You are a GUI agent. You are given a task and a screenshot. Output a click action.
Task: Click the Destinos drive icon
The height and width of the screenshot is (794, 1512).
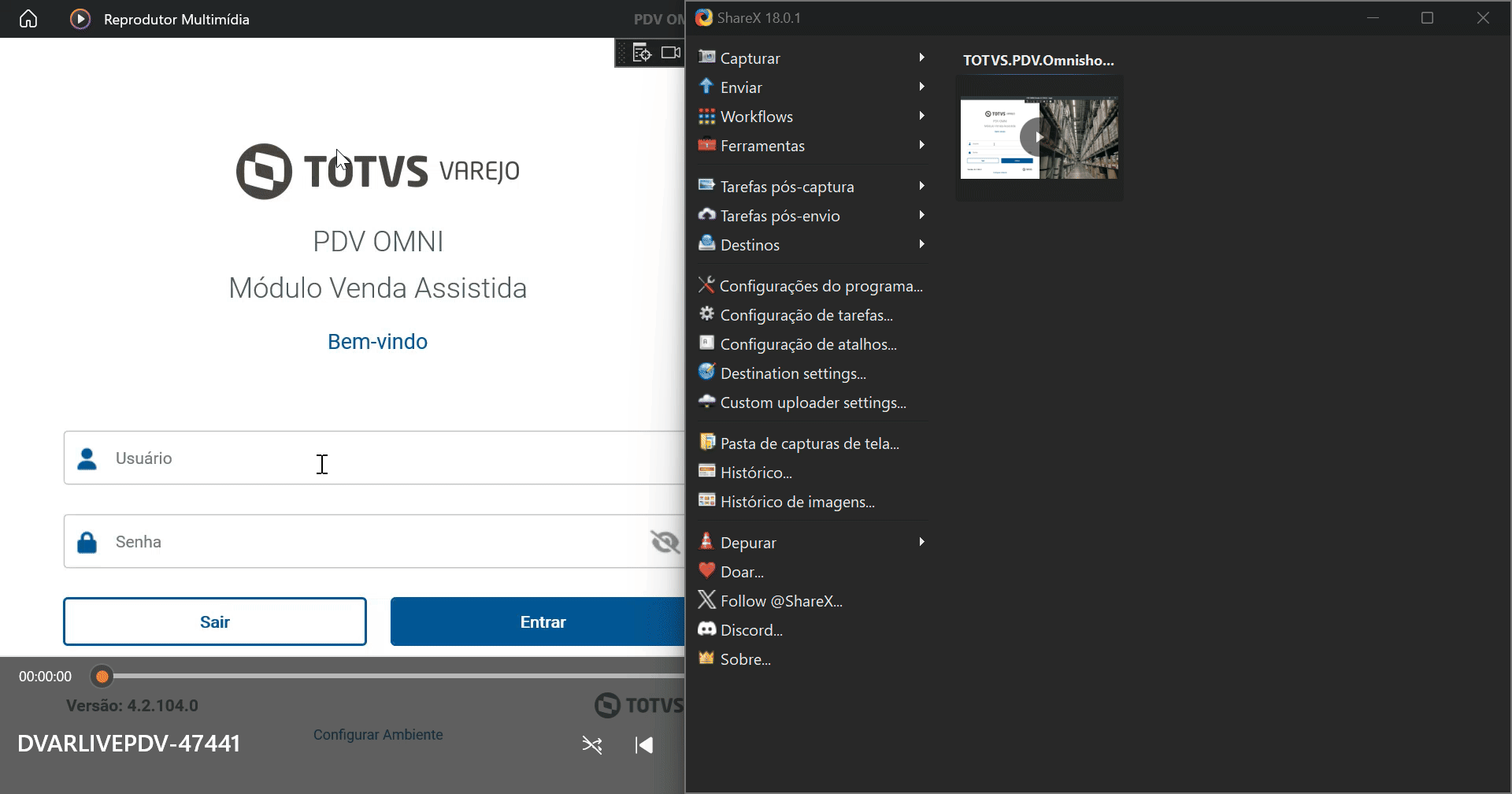707,244
